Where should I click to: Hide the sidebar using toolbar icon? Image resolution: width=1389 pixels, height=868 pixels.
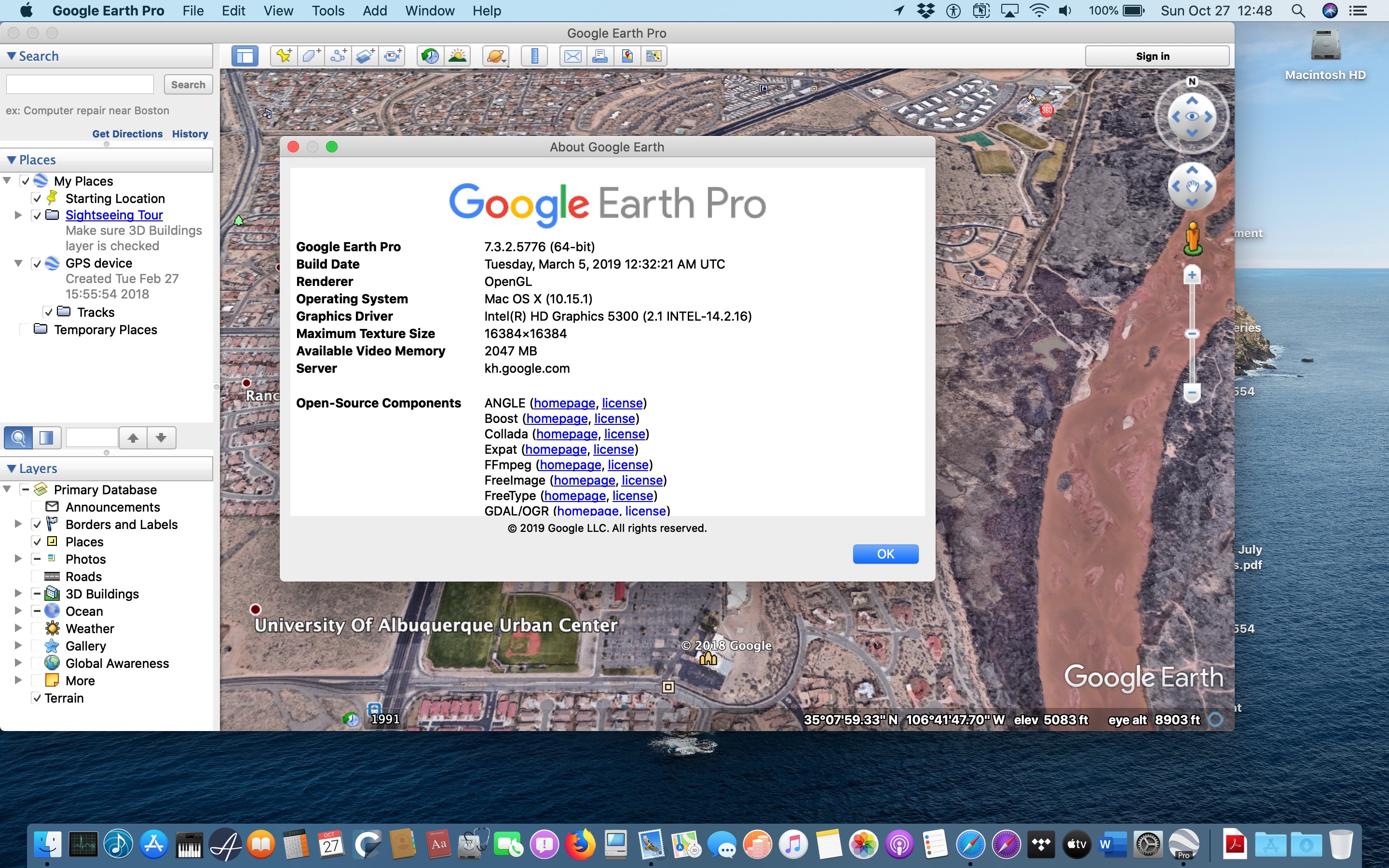[x=245, y=56]
